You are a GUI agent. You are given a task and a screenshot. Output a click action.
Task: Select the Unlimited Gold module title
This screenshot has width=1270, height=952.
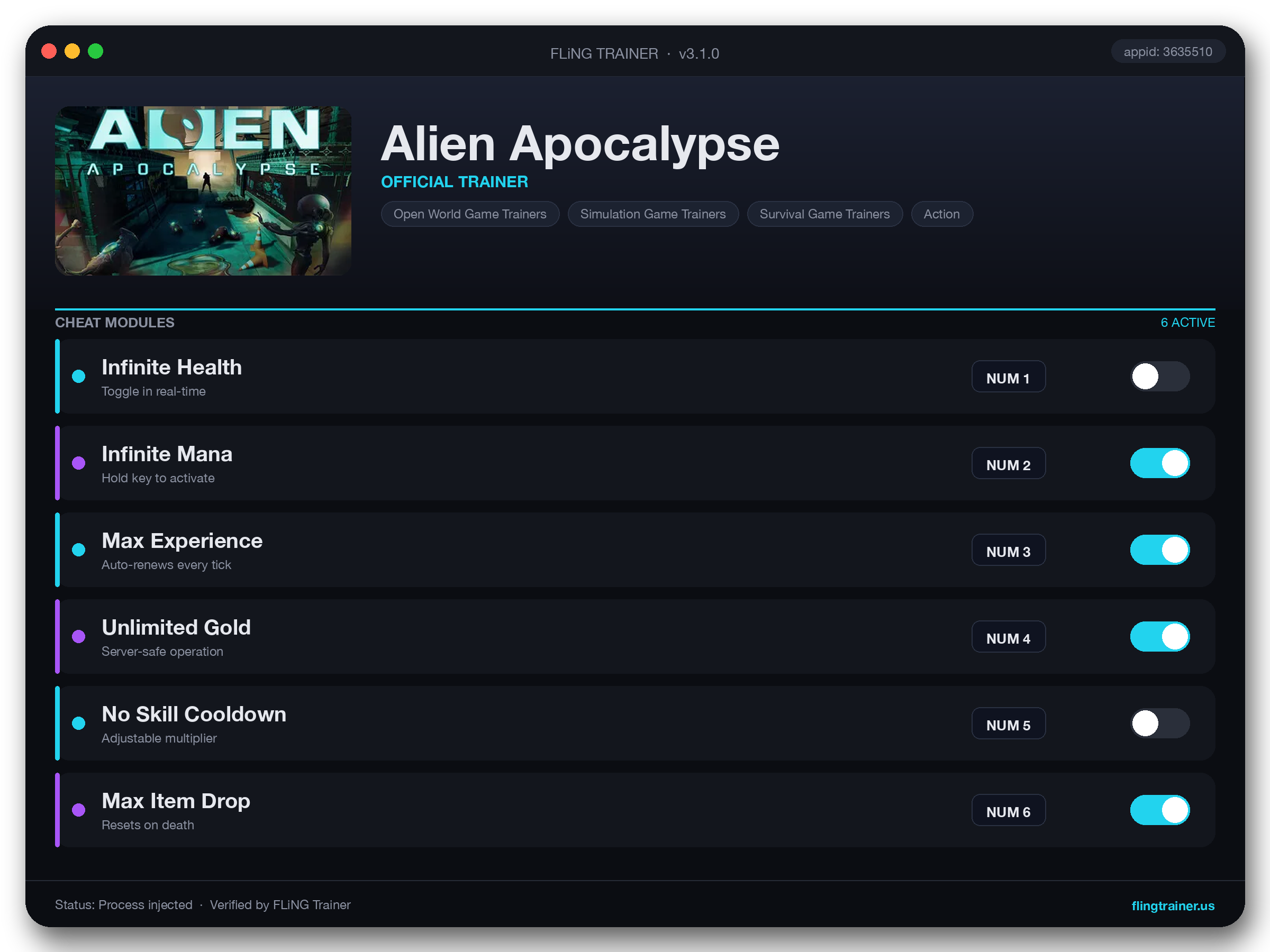tap(176, 627)
